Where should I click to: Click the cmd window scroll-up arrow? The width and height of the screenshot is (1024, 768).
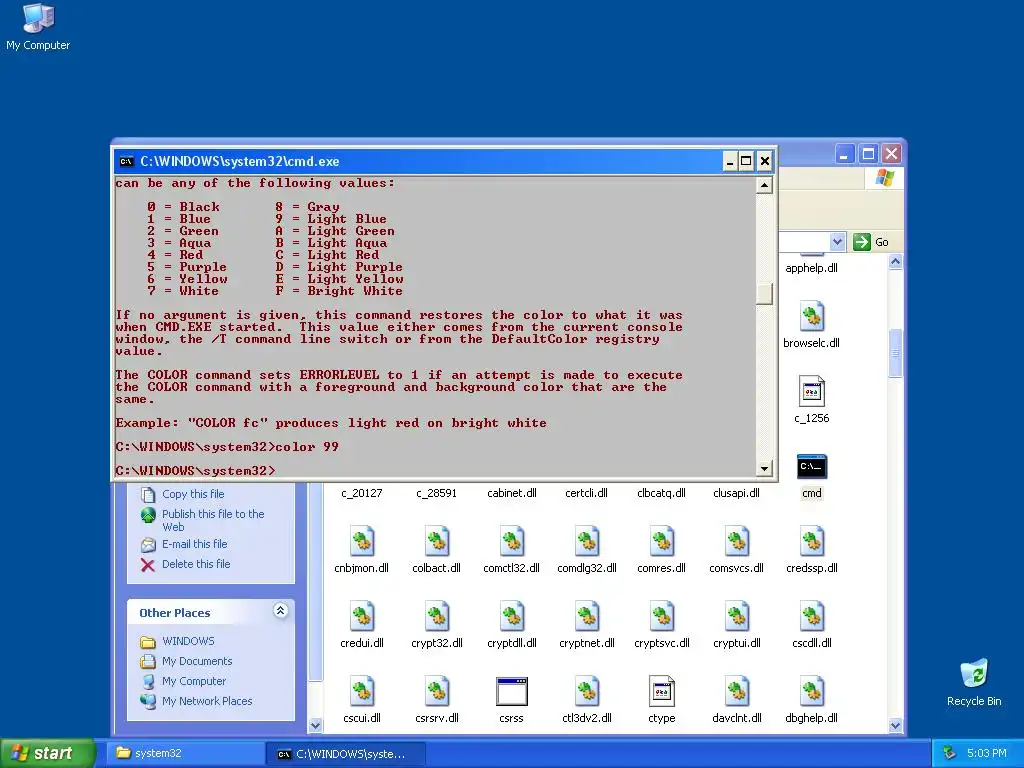pos(764,185)
